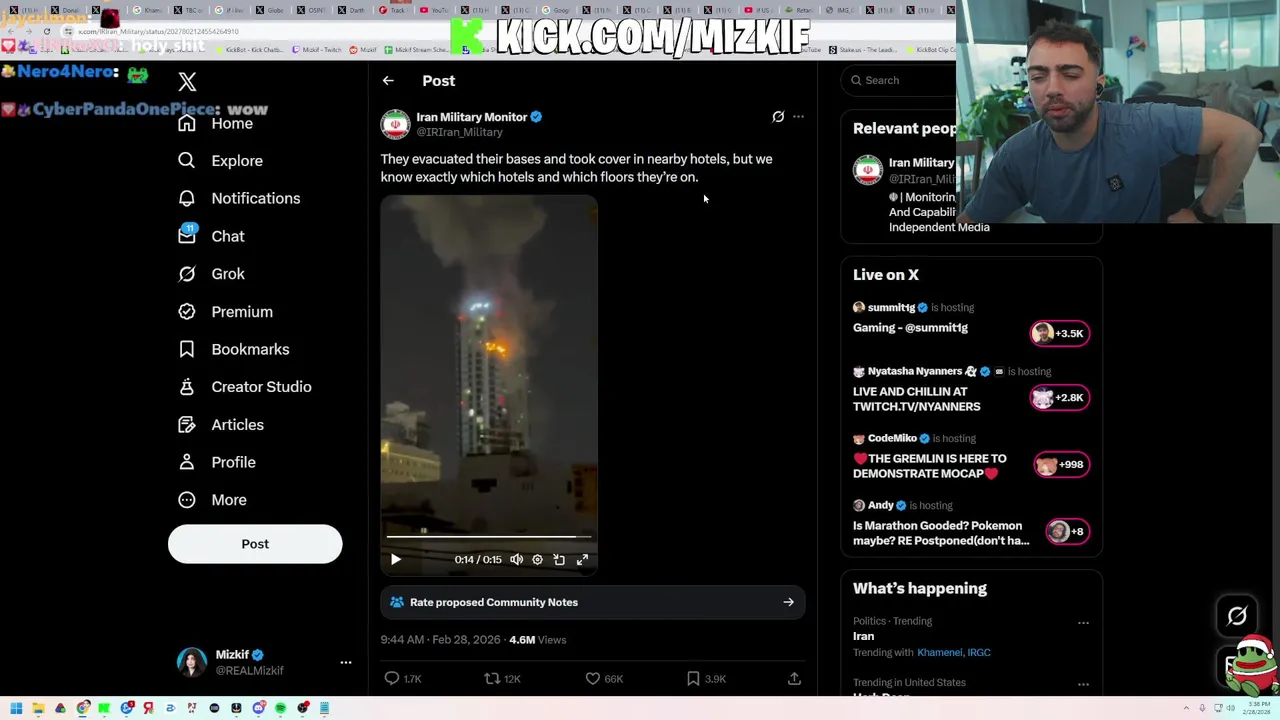1280x720 pixels.
Task: Open the KickBot - Kick Chatbot bookmark
Action: click(x=251, y=49)
